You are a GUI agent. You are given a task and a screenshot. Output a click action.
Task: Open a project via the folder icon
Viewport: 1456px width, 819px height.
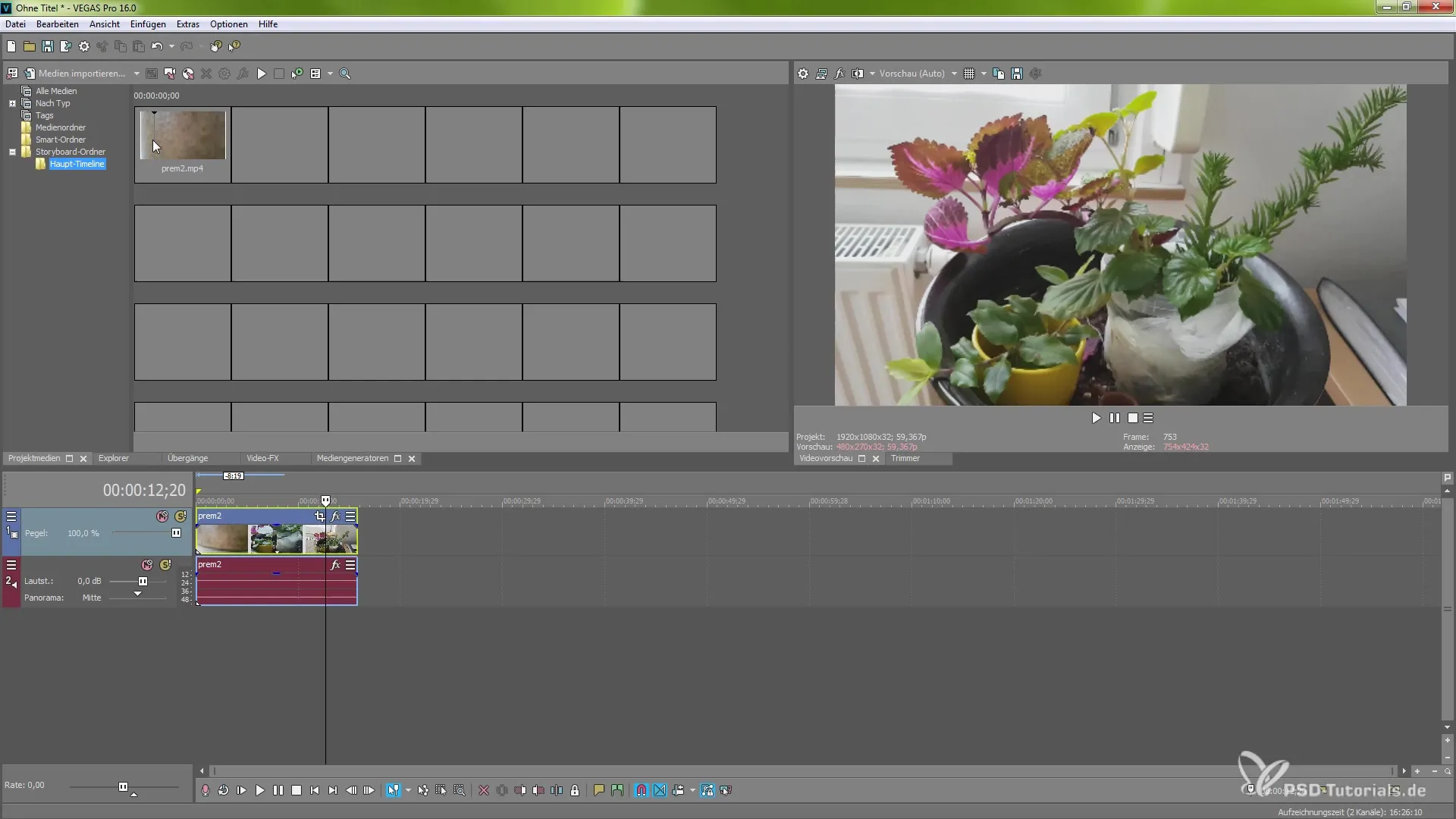tap(30, 46)
